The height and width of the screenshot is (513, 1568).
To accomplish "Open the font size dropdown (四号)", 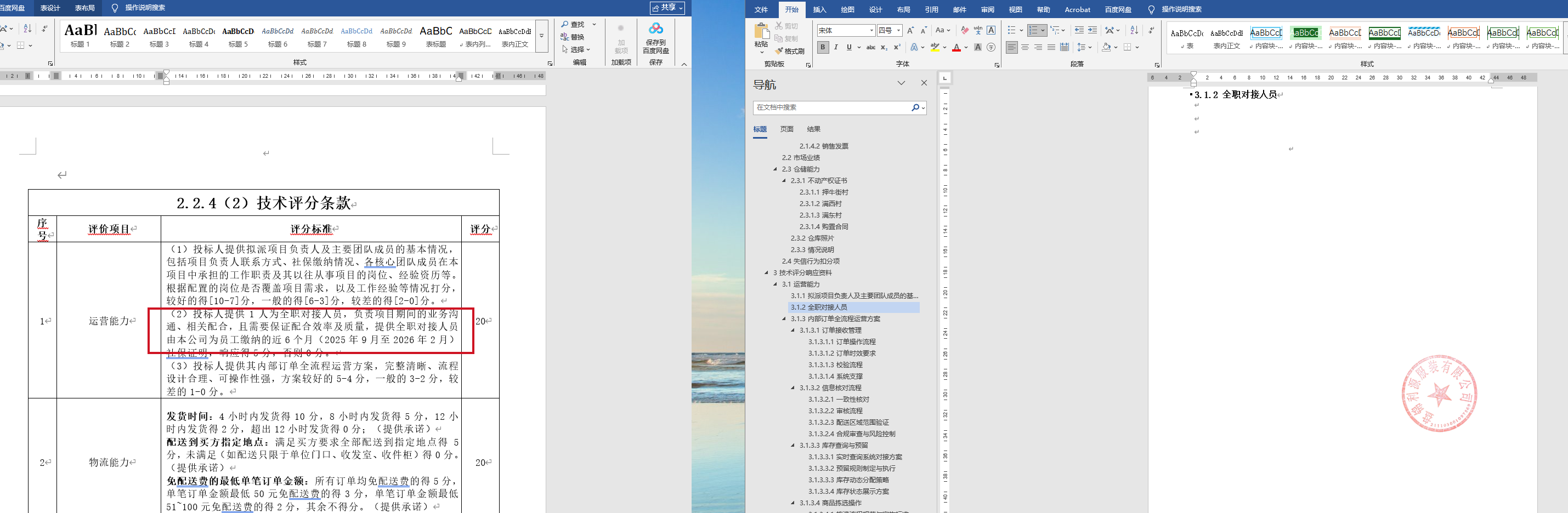I will coord(898,31).
